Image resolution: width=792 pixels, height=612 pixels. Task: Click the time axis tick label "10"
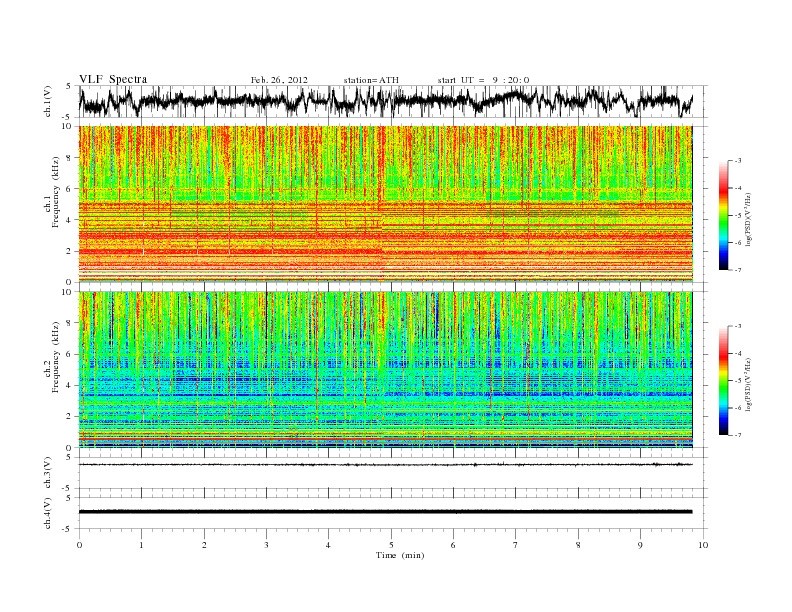coord(703,545)
